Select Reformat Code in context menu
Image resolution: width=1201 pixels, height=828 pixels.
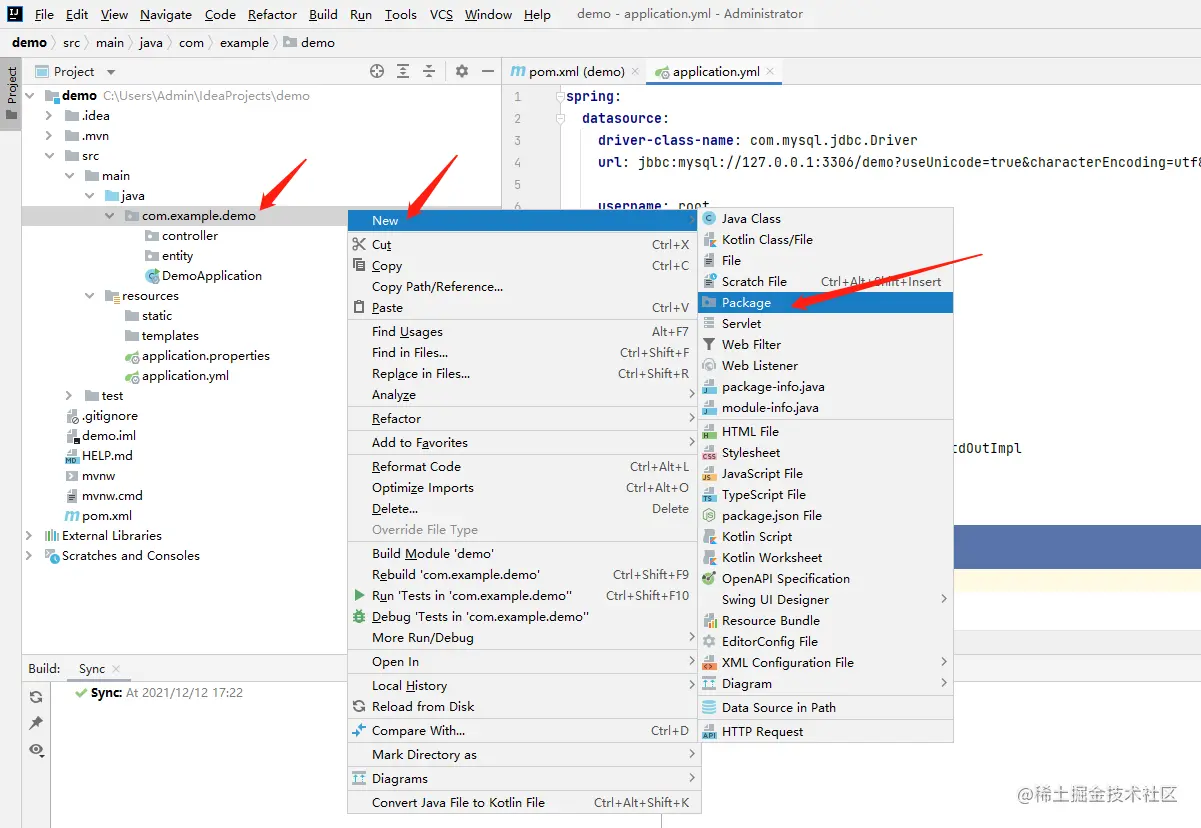point(524,466)
